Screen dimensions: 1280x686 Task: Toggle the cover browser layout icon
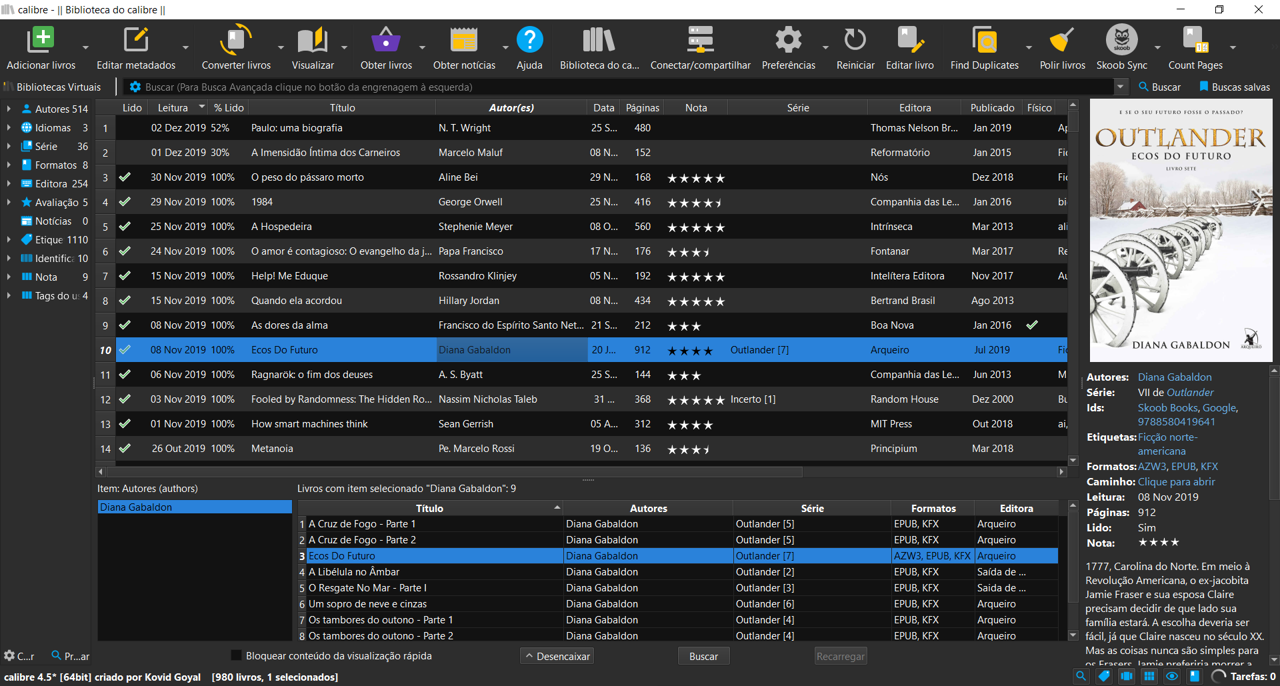point(1127,677)
